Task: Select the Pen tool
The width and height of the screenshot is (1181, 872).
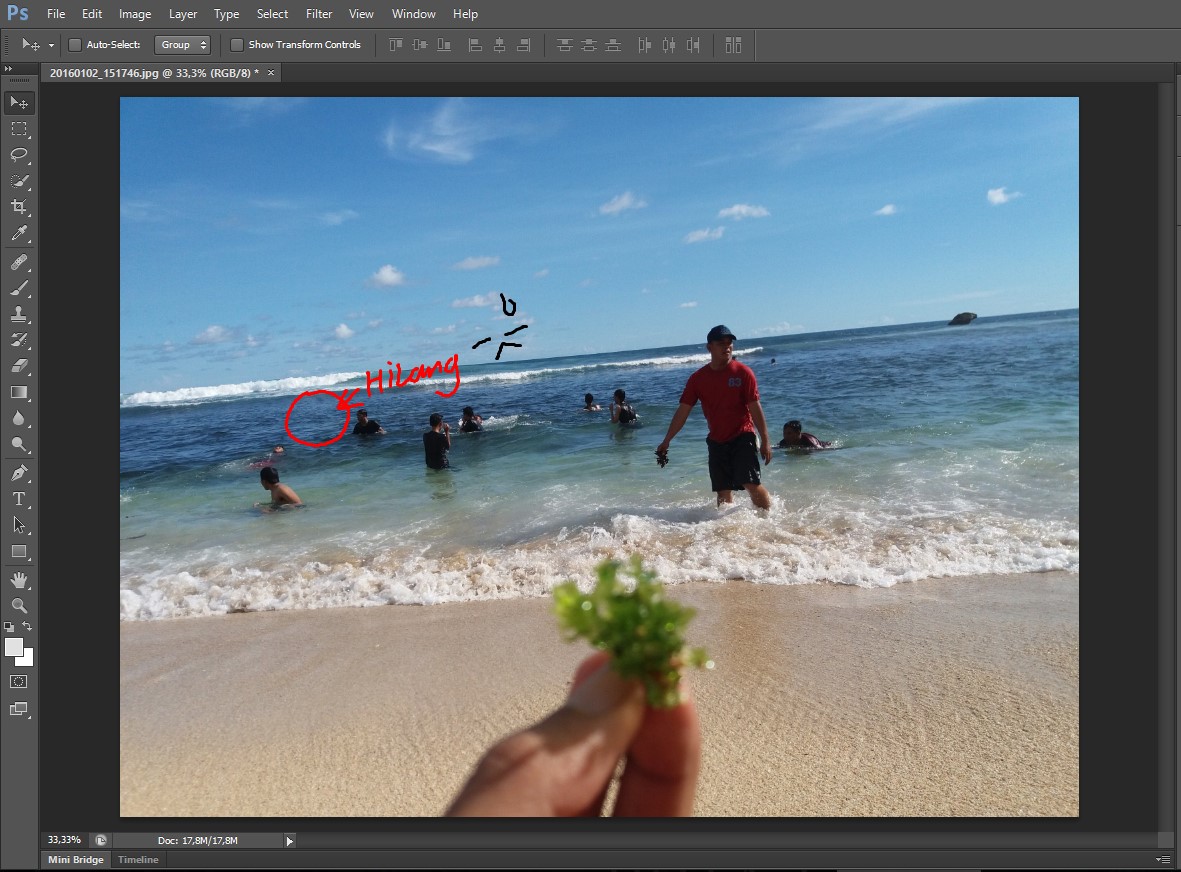Action: (x=19, y=473)
